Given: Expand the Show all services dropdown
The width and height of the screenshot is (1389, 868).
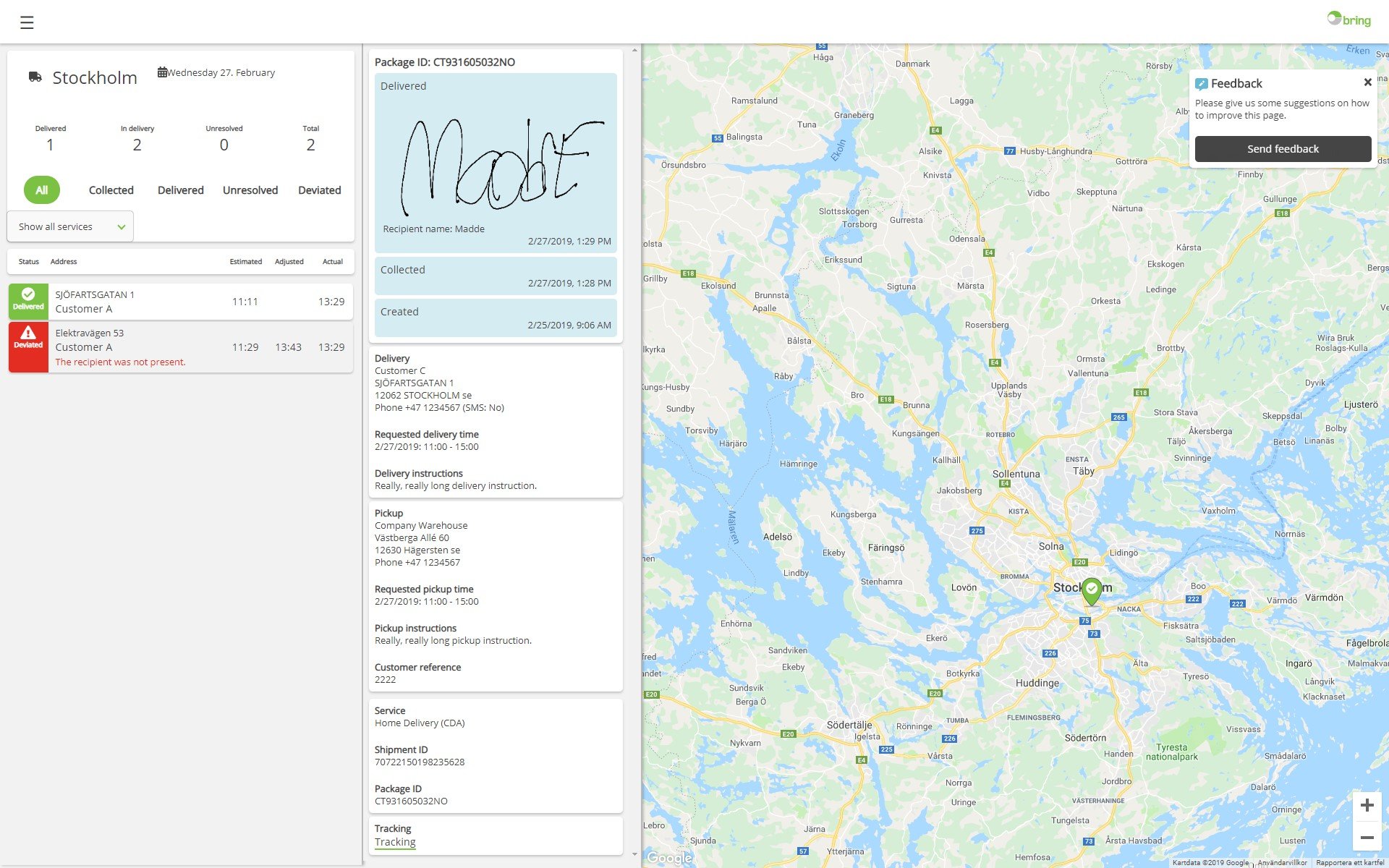Looking at the screenshot, I should (70, 226).
